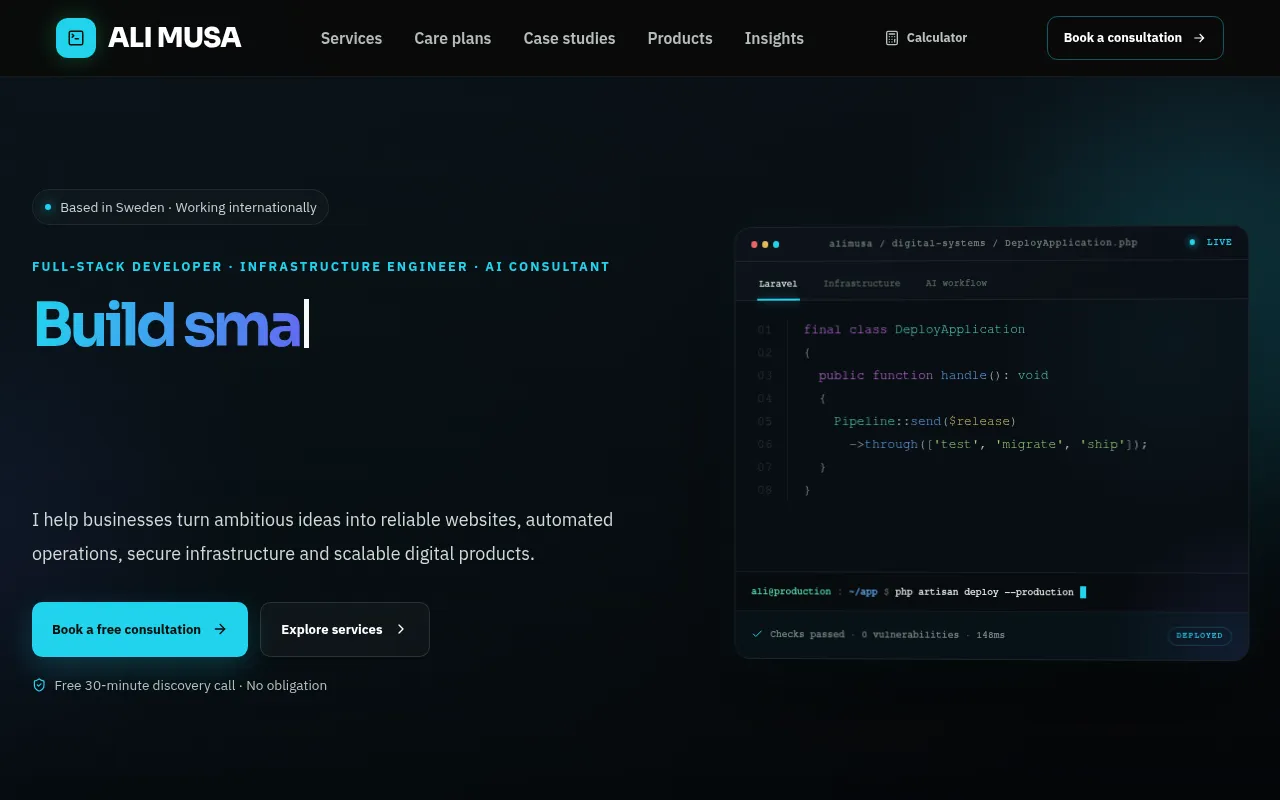Click the arrow icon on Book a free consultation
This screenshot has width=1280, height=800.
(220, 630)
